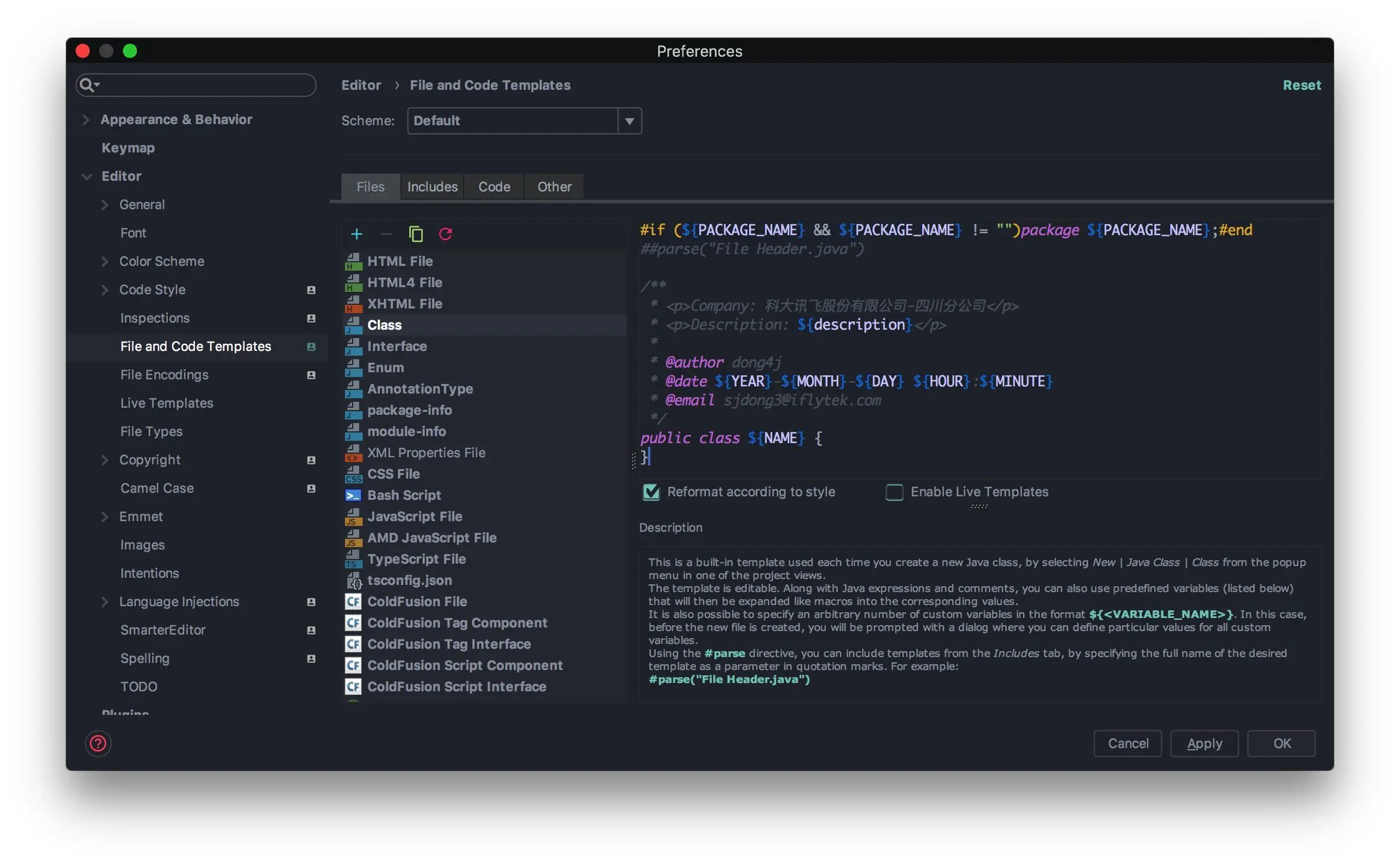1400x865 pixels.
Task: Click the copy template icon
Action: coord(416,234)
